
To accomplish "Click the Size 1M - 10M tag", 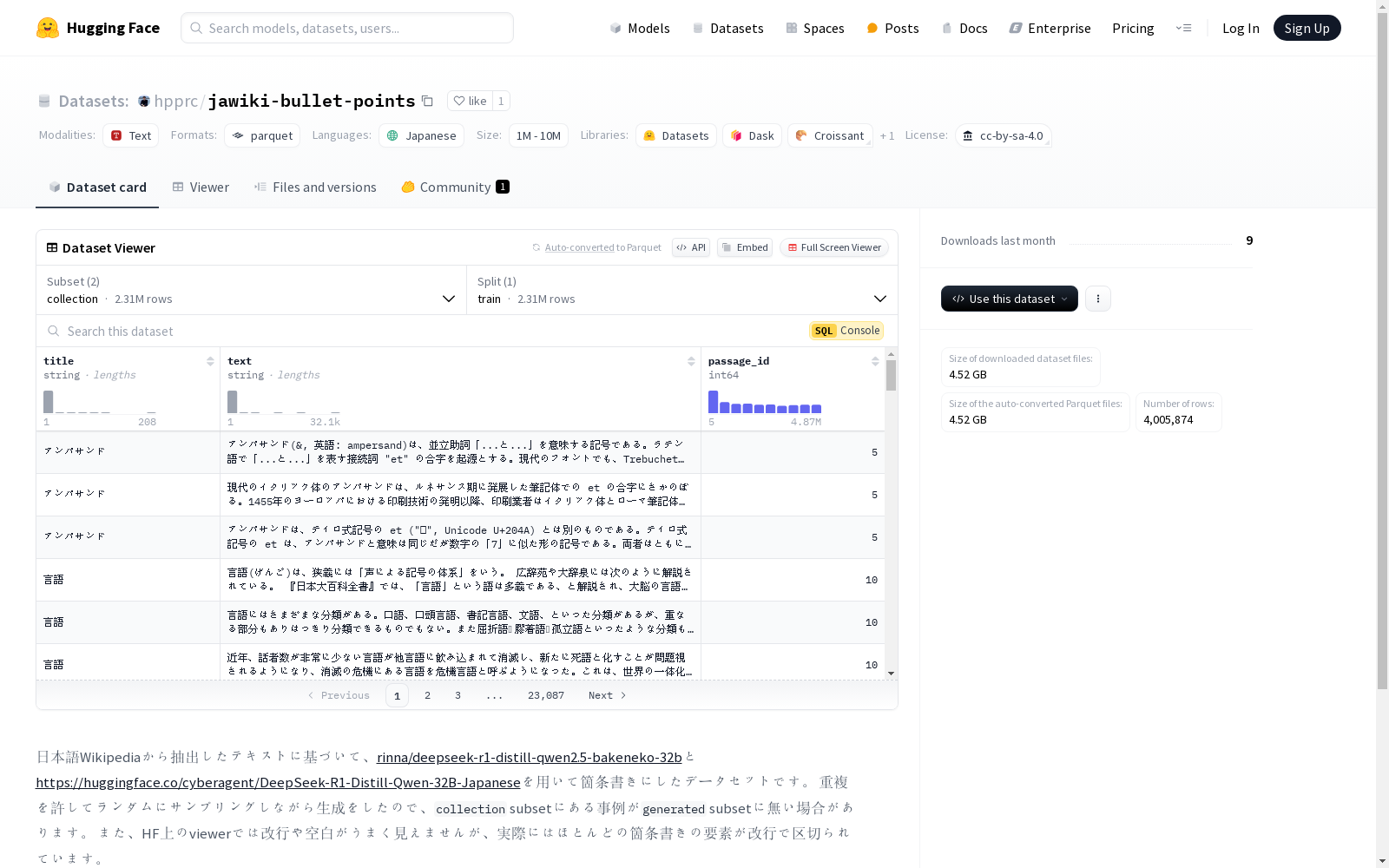I will coord(538,135).
